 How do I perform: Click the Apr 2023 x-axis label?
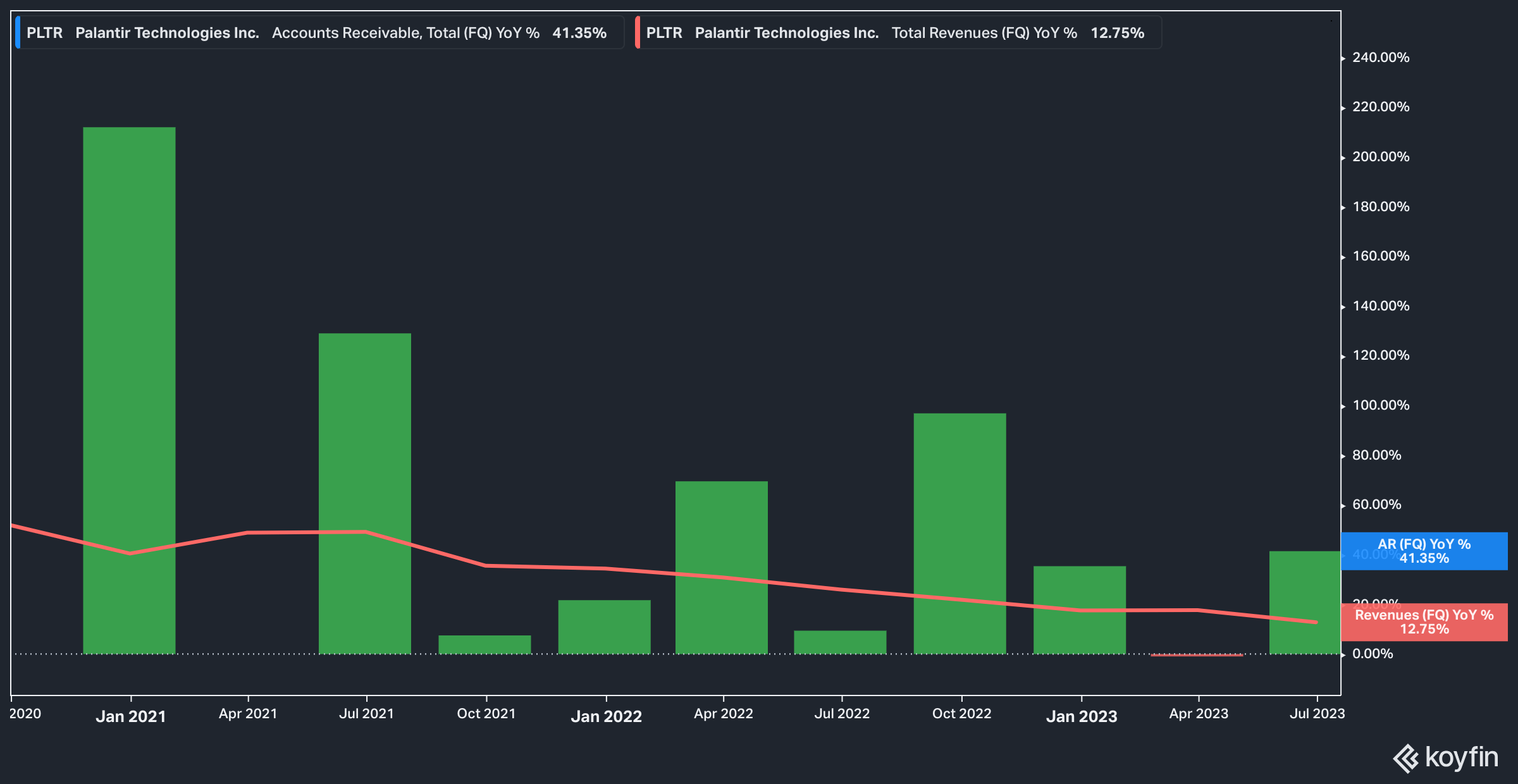1199,714
